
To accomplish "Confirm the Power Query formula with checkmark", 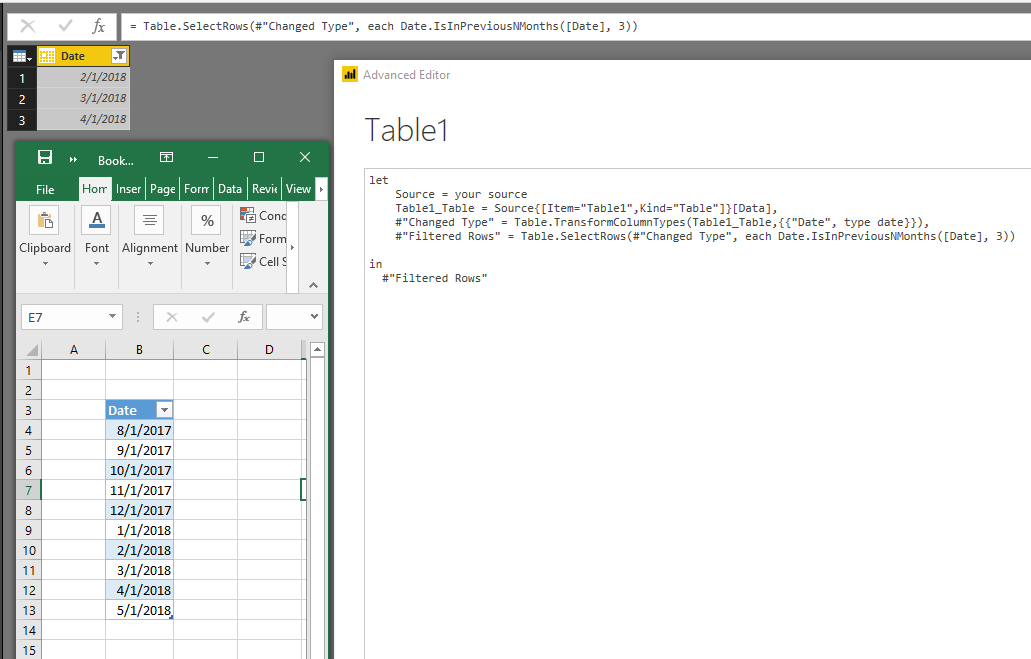I will click(x=64, y=26).
